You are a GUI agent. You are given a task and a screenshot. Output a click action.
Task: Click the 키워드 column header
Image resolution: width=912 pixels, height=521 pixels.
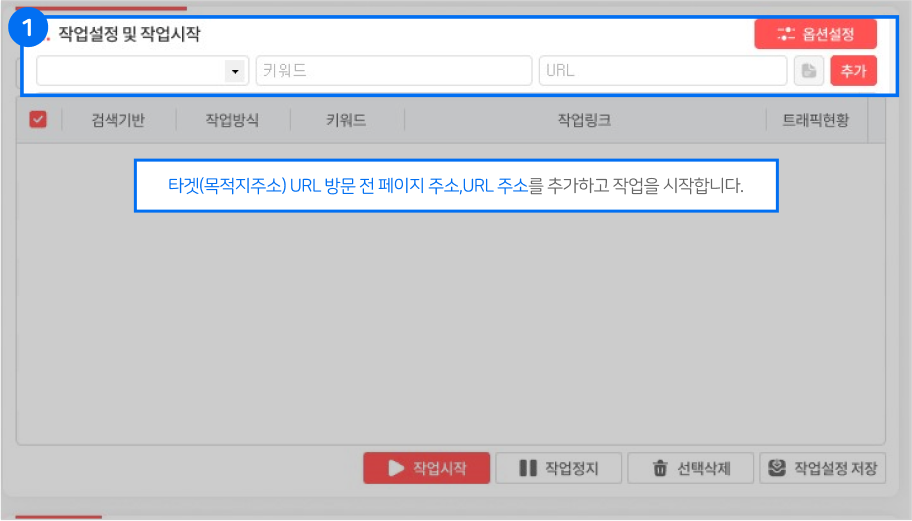[x=346, y=120]
